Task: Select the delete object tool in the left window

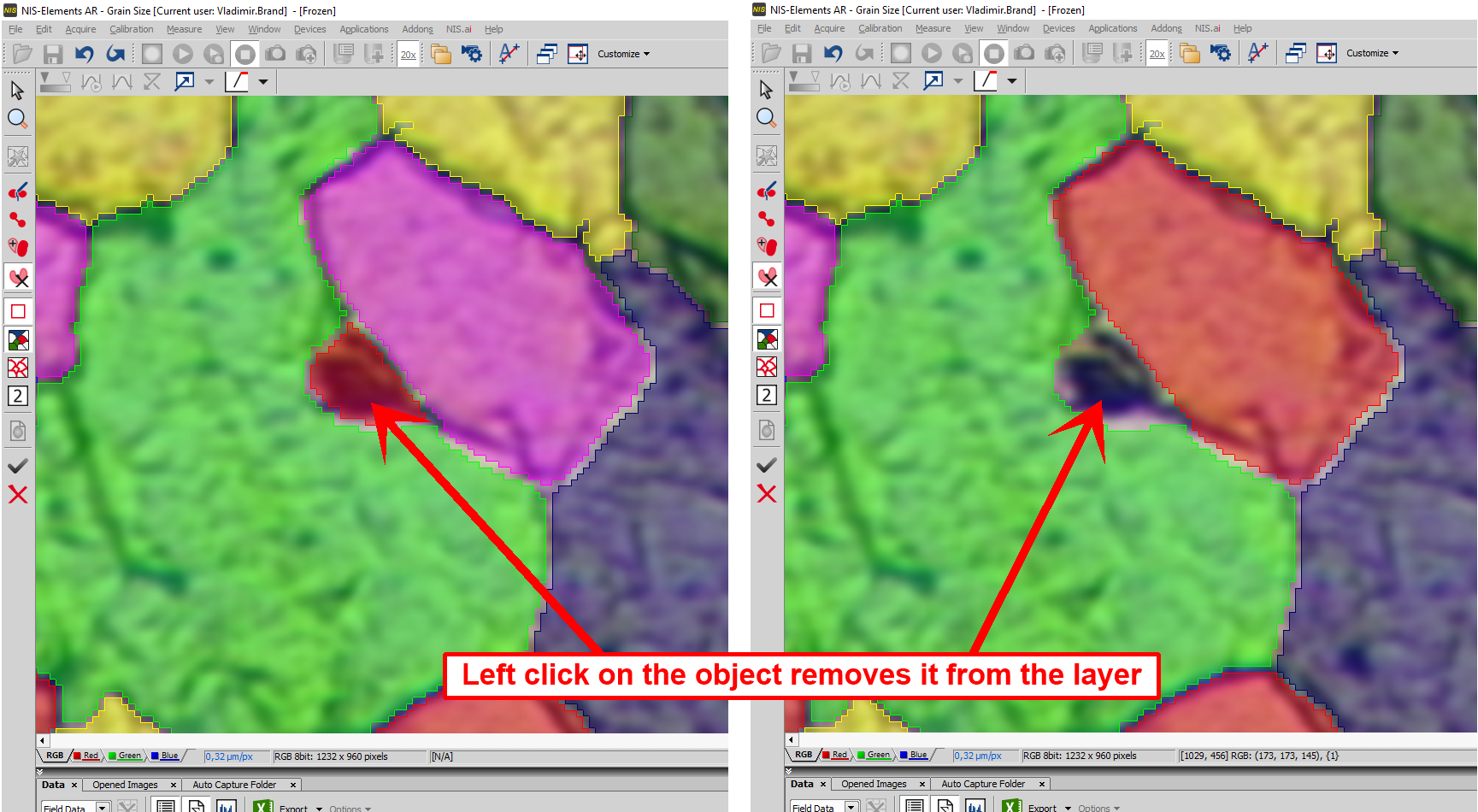Action: (18, 277)
